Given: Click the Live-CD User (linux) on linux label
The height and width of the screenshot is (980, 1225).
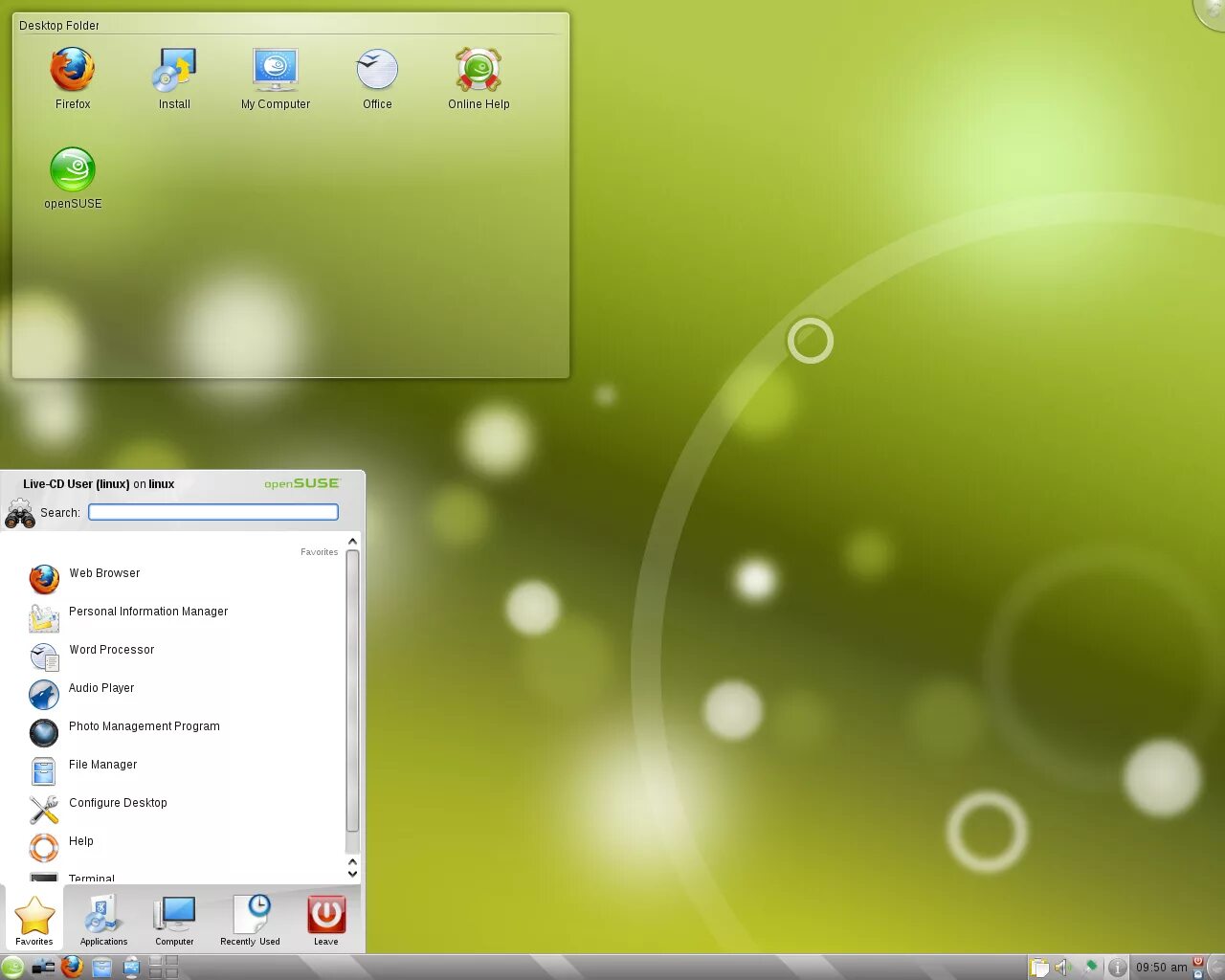Looking at the screenshot, I should pos(99,484).
